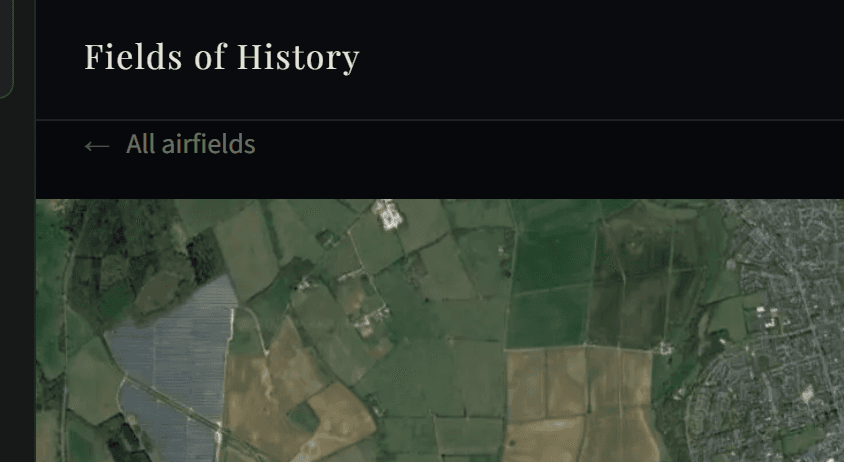Click the white building complex at the map top
Screen dimensions: 844x462
[387, 211]
